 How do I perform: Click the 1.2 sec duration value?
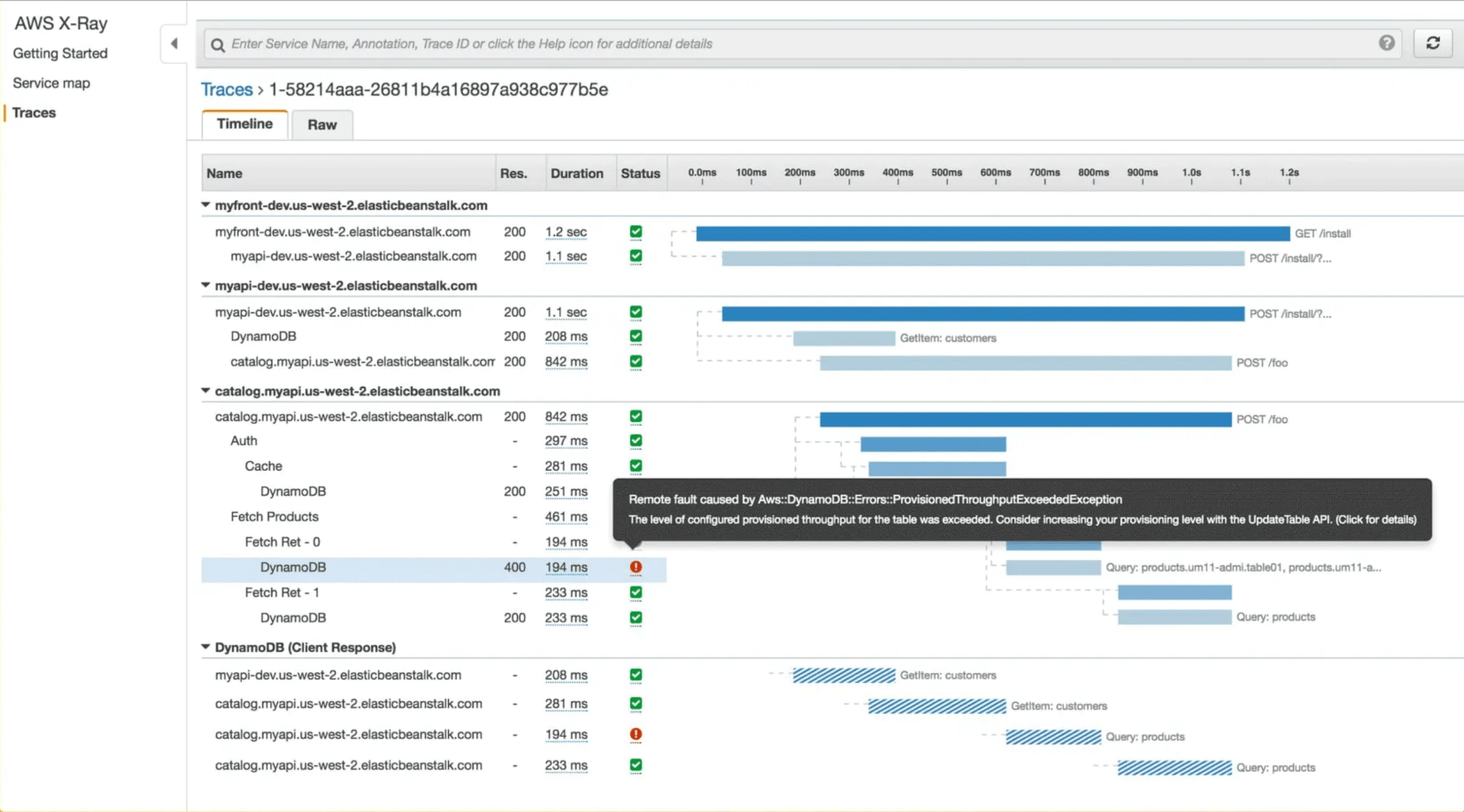tap(566, 232)
